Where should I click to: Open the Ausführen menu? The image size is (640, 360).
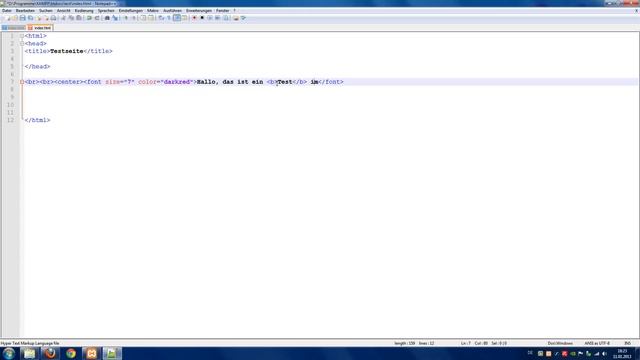(x=172, y=11)
